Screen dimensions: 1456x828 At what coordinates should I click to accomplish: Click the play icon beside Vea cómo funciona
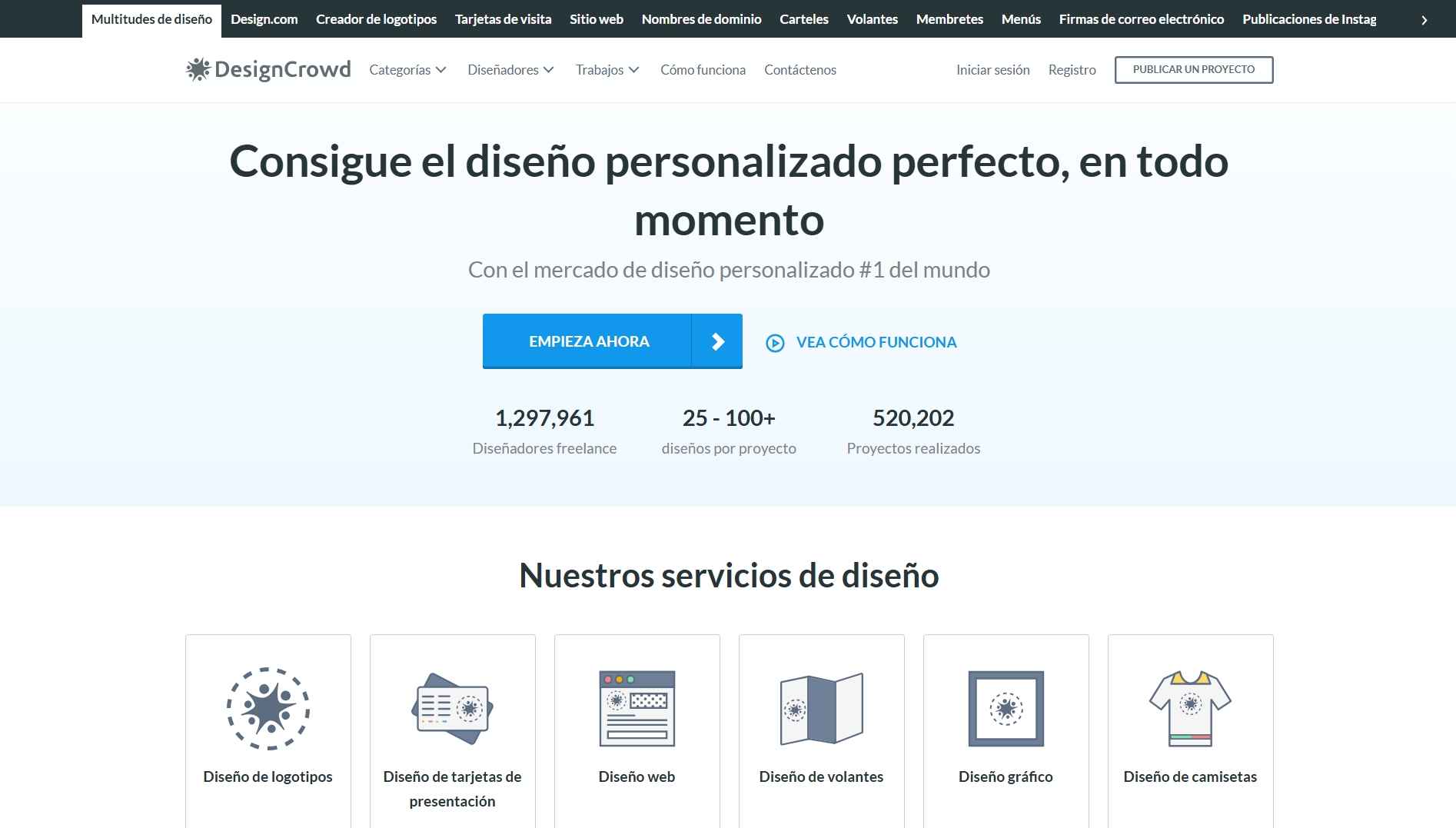click(775, 343)
